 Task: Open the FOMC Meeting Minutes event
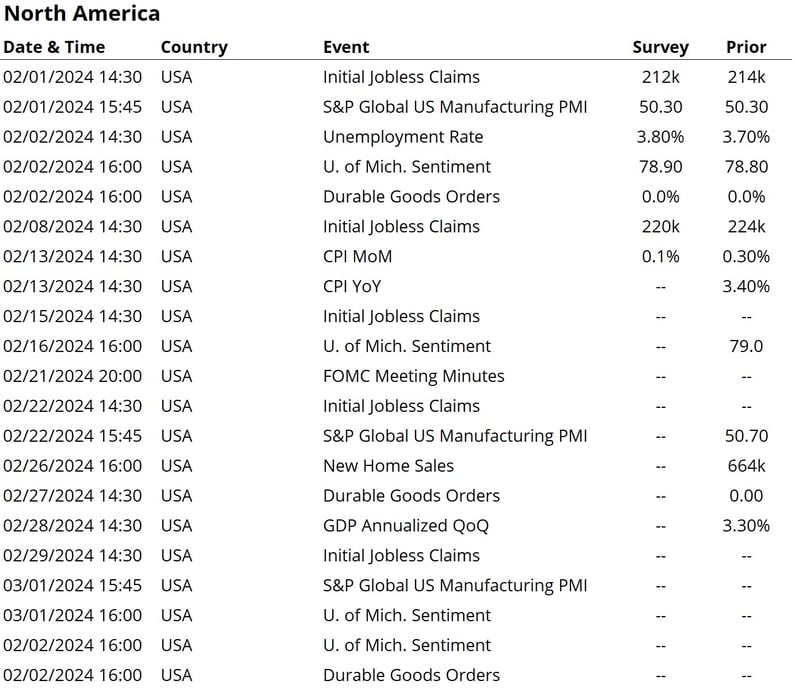click(414, 376)
